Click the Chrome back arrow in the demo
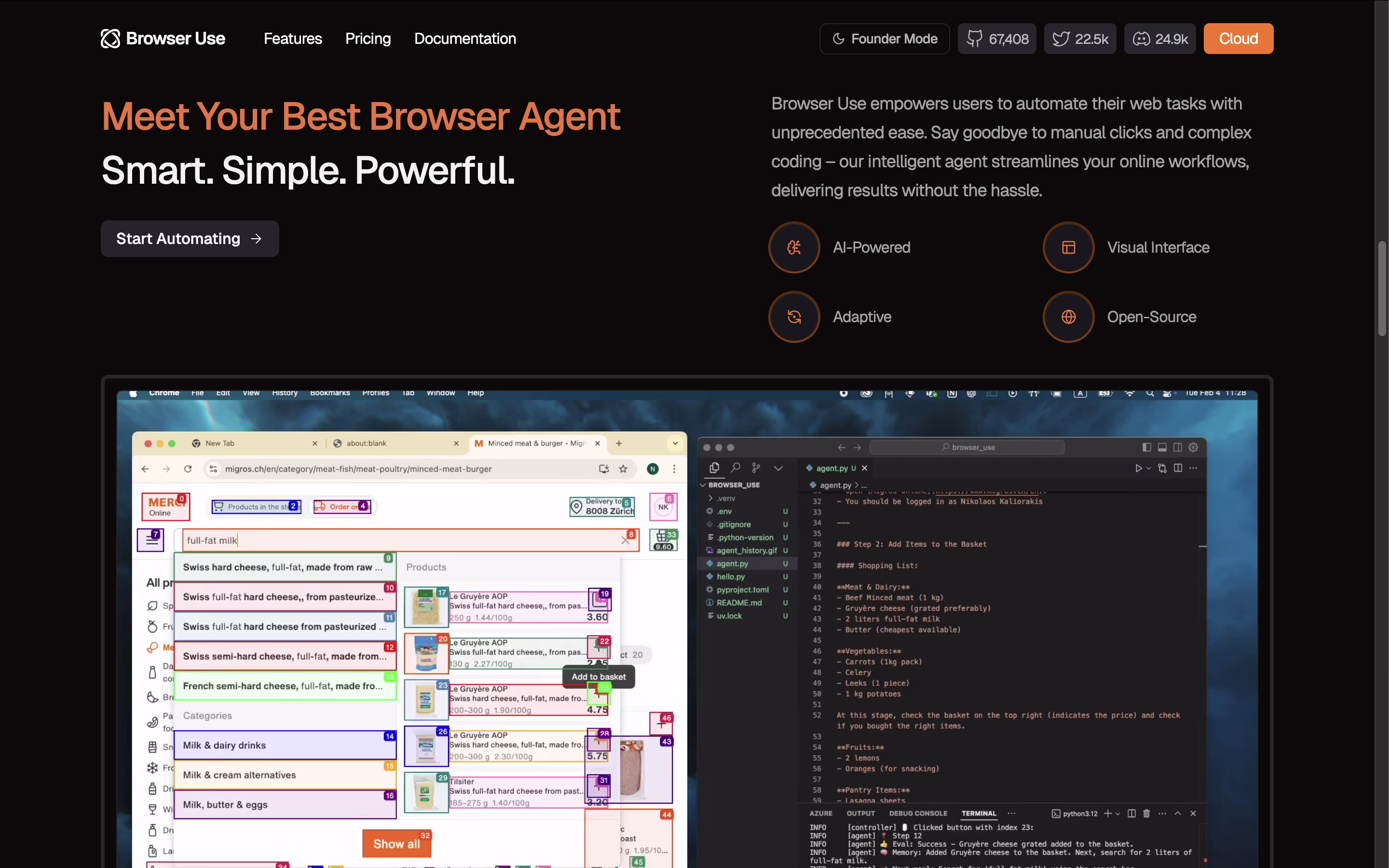Viewport: 1389px width, 868px height. [x=145, y=469]
